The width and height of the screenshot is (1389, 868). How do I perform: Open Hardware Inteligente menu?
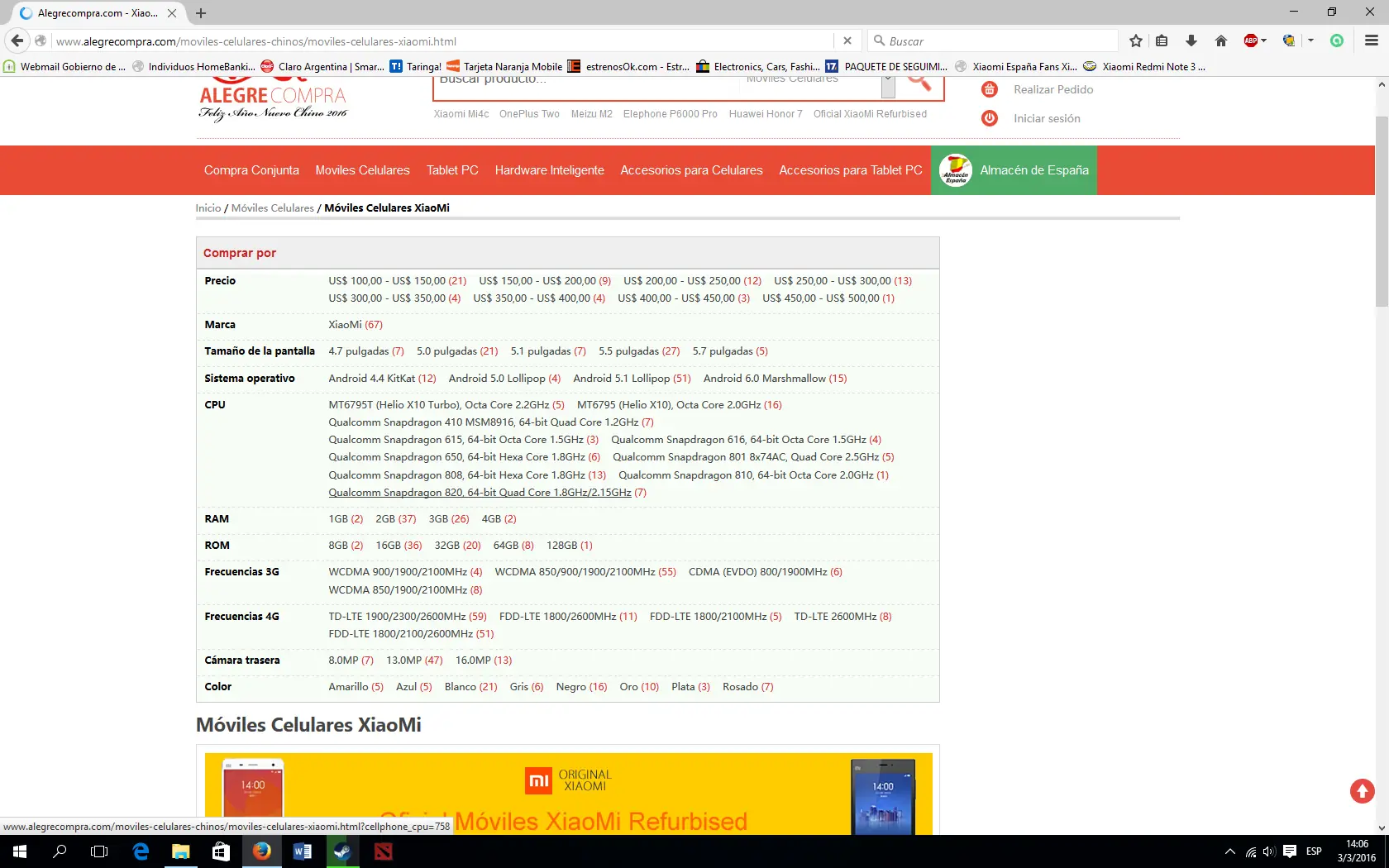point(549,170)
